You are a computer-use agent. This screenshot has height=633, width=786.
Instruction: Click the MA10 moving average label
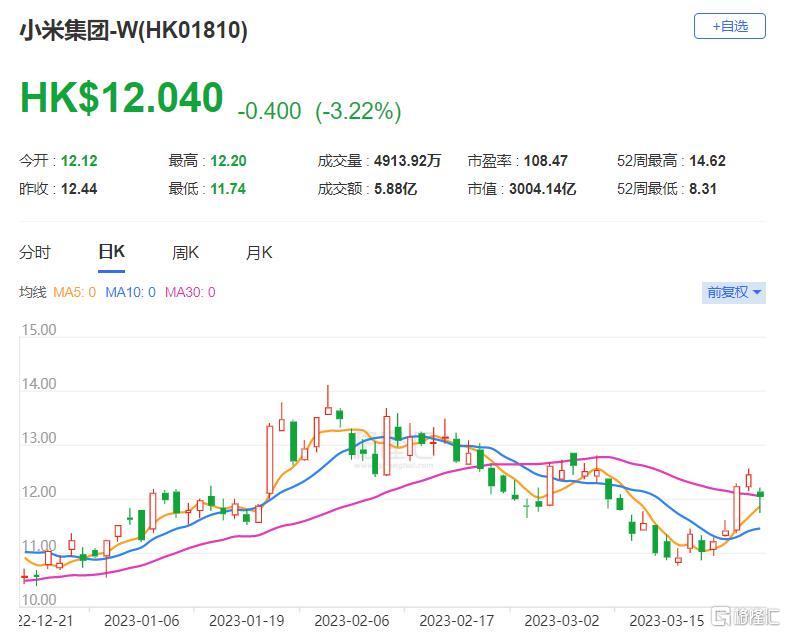pos(130,292)
